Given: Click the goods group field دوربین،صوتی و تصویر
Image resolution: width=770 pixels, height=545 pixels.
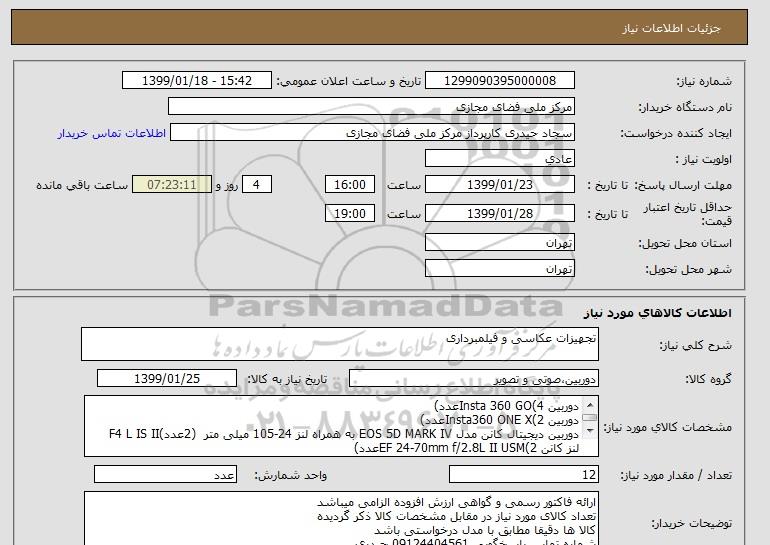Looking at the screenshot, I should pyautogui.click(x=473, y=379).
